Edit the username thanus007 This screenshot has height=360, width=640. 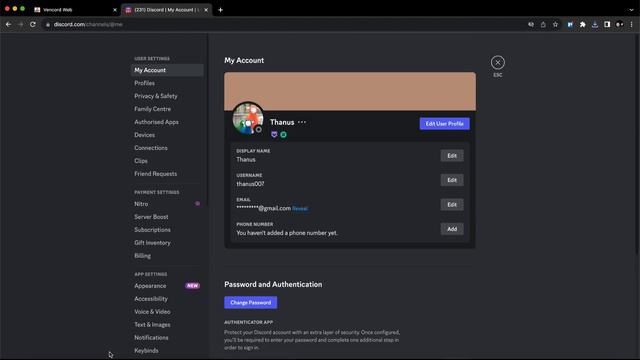point(452,180)
